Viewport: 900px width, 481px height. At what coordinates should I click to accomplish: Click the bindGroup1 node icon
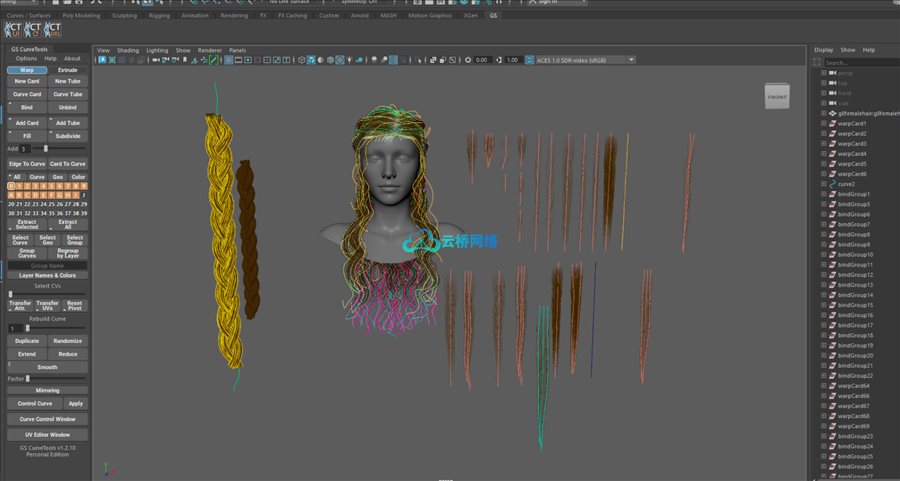(832, 194)
